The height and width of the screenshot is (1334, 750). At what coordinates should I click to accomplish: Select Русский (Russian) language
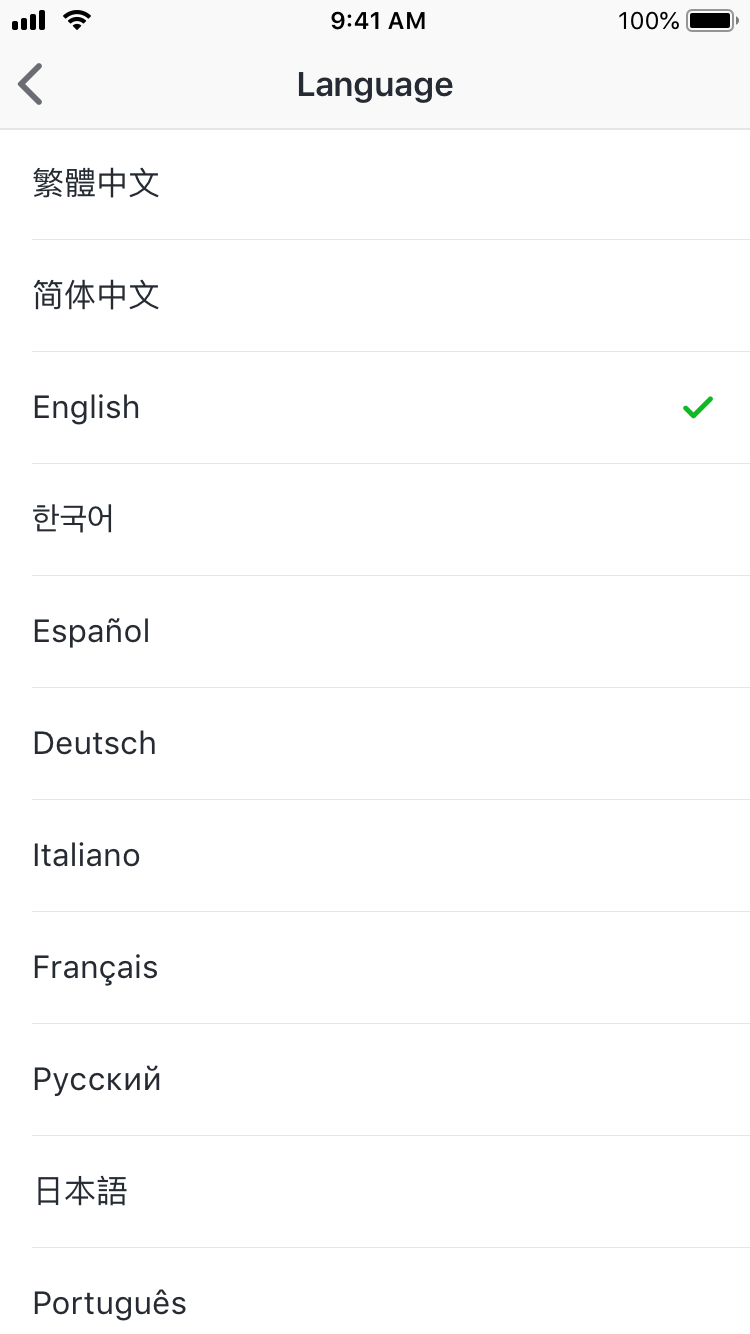(97, 1080)
